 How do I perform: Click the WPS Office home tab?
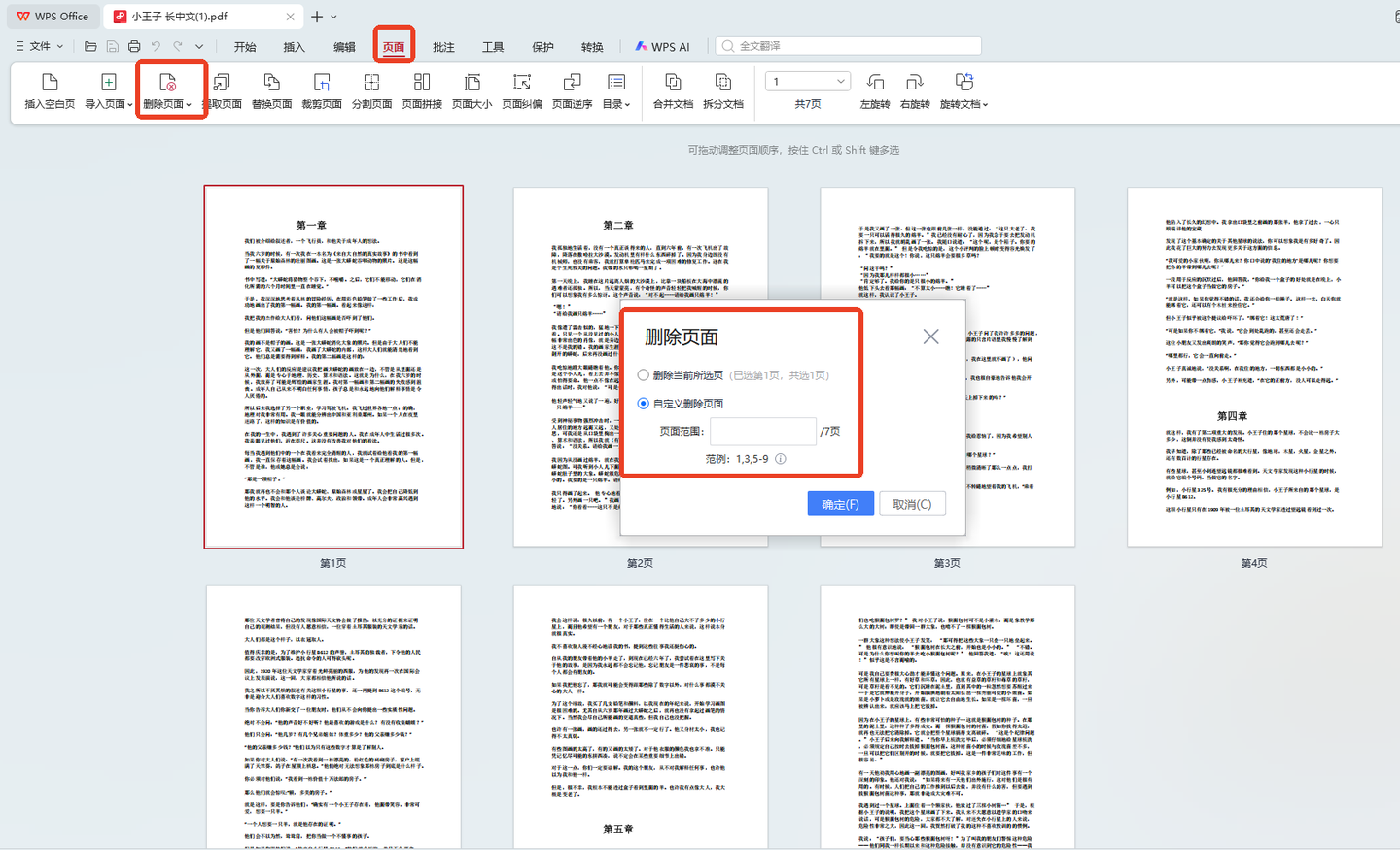tap(52, 17)
